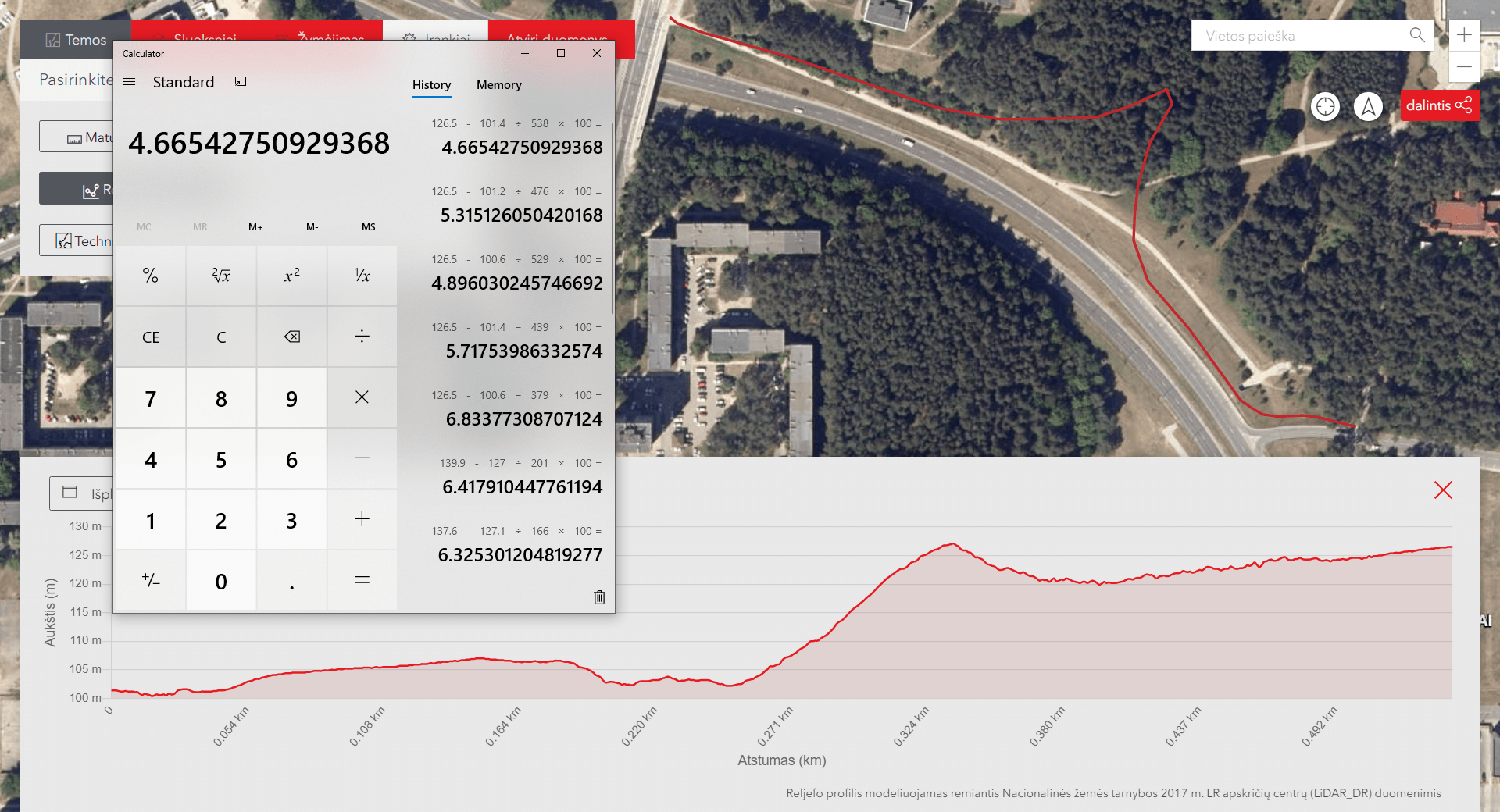Share the map using dalintis button
The image size is (1500, 812).
pyautogui.click(x=1439, y=105)
